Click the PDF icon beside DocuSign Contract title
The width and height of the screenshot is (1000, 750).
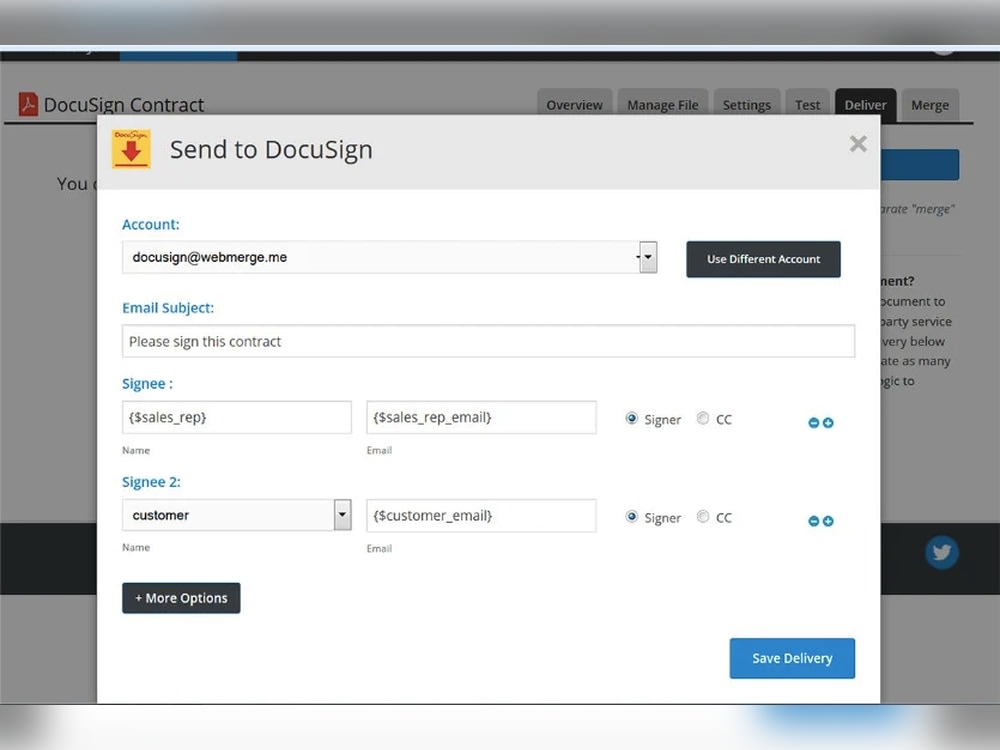tap(28, 103)
